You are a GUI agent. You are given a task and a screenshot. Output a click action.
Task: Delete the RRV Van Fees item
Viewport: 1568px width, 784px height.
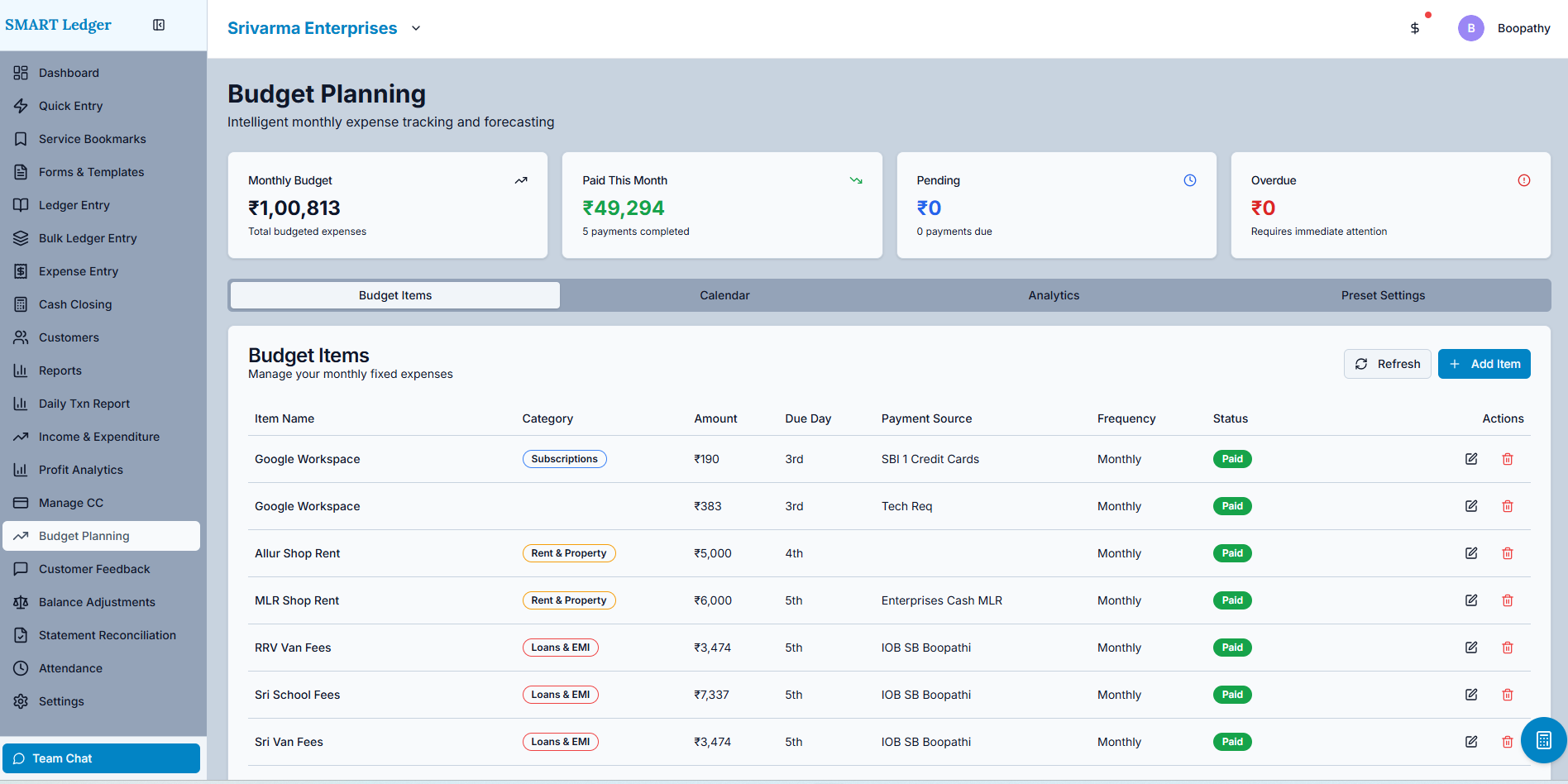(x=1508, y=648)
